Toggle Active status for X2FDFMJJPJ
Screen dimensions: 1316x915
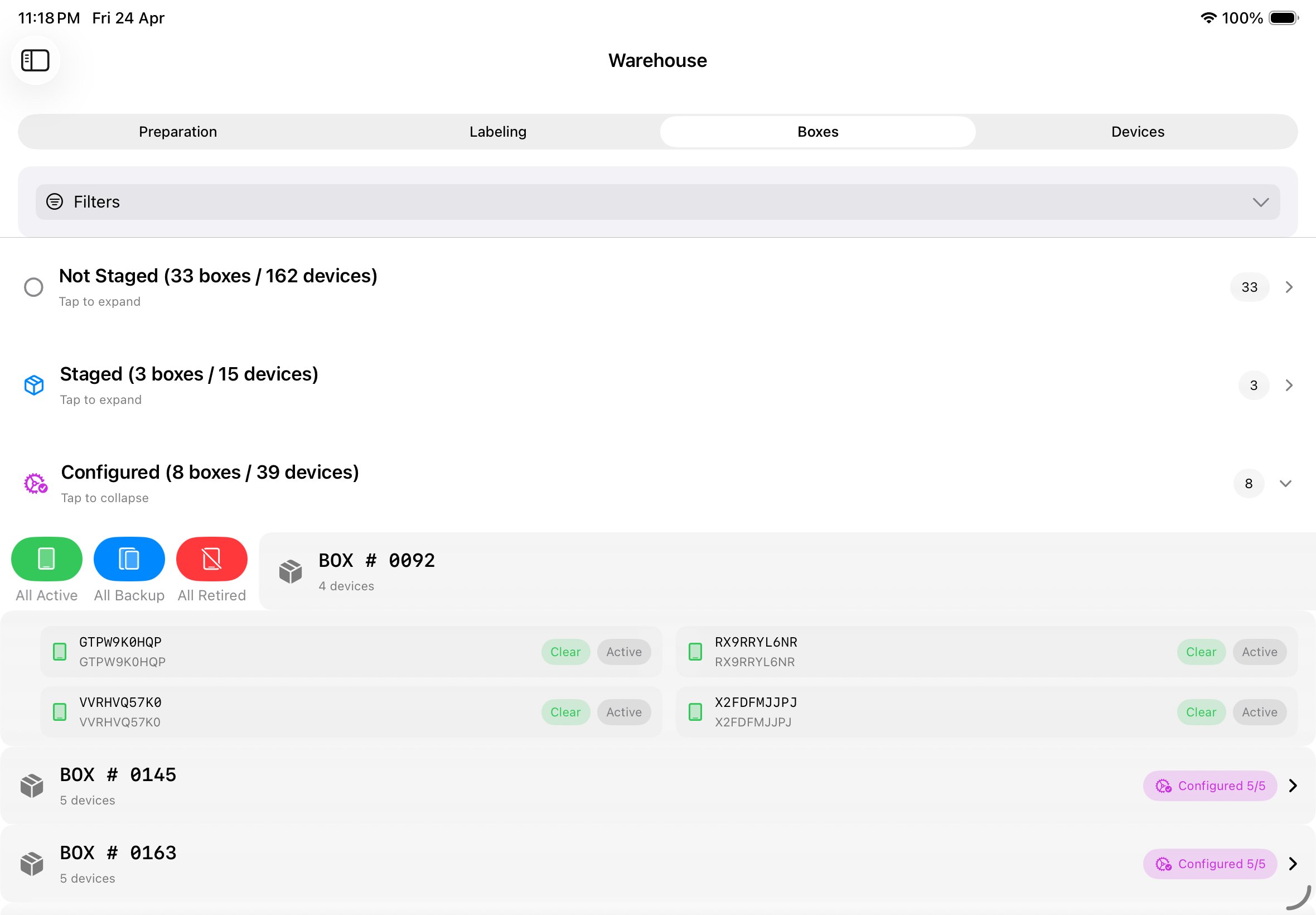(1259, 711)
